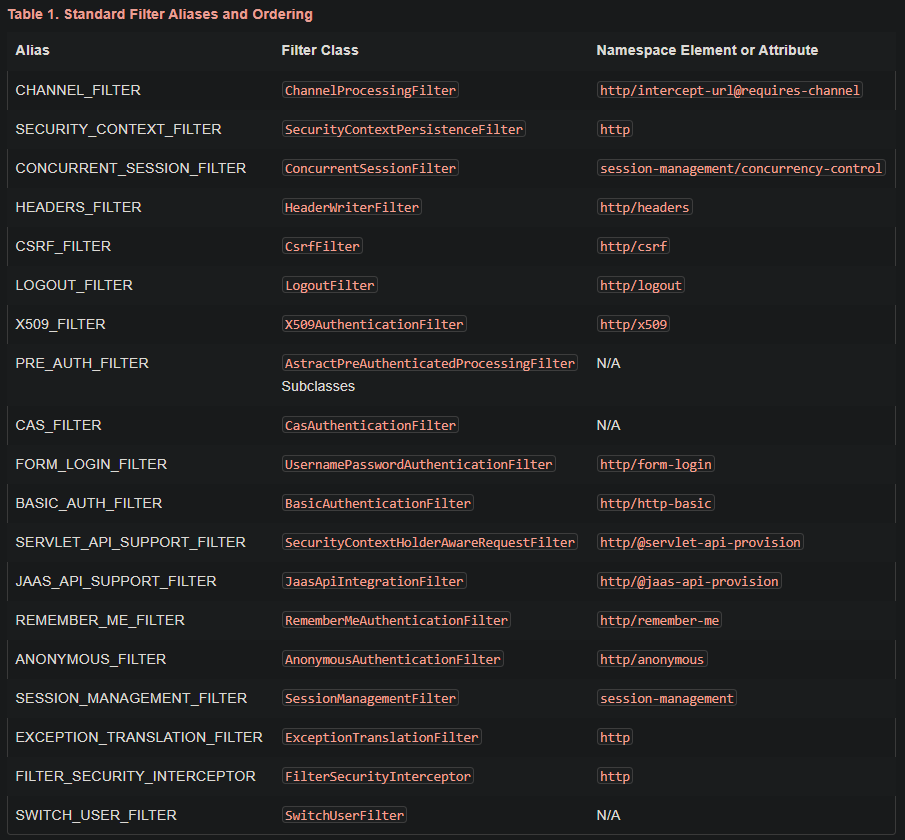Screen dimensions: 905x840
Task: Click http/@jaas-api-provision code
Action: pyautogui.click(x=689, y=581)
